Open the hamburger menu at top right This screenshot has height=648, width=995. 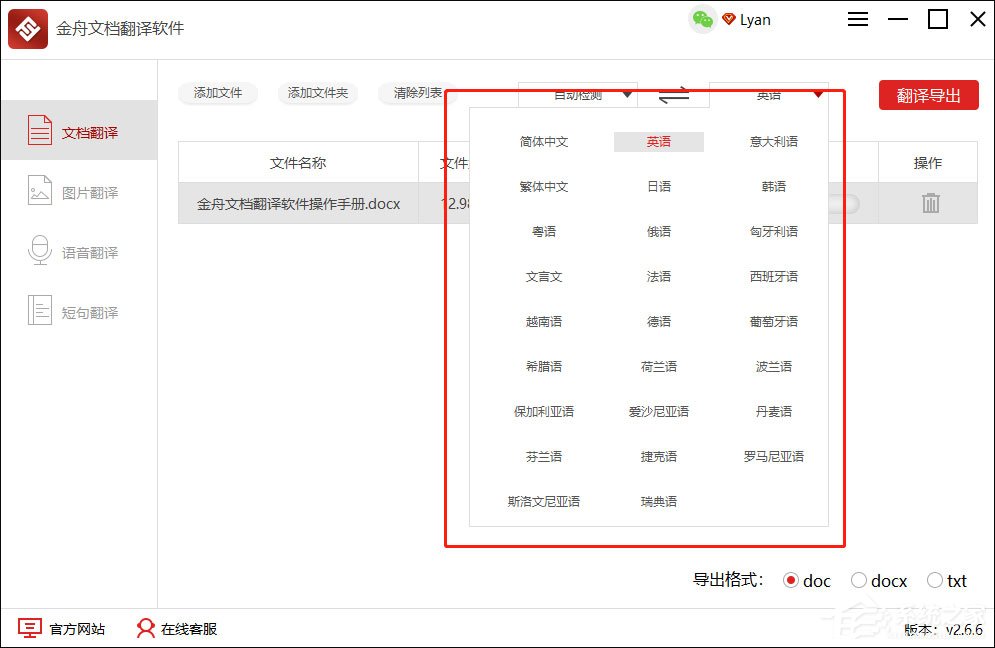pyautogui.click(x=857, y=19)
